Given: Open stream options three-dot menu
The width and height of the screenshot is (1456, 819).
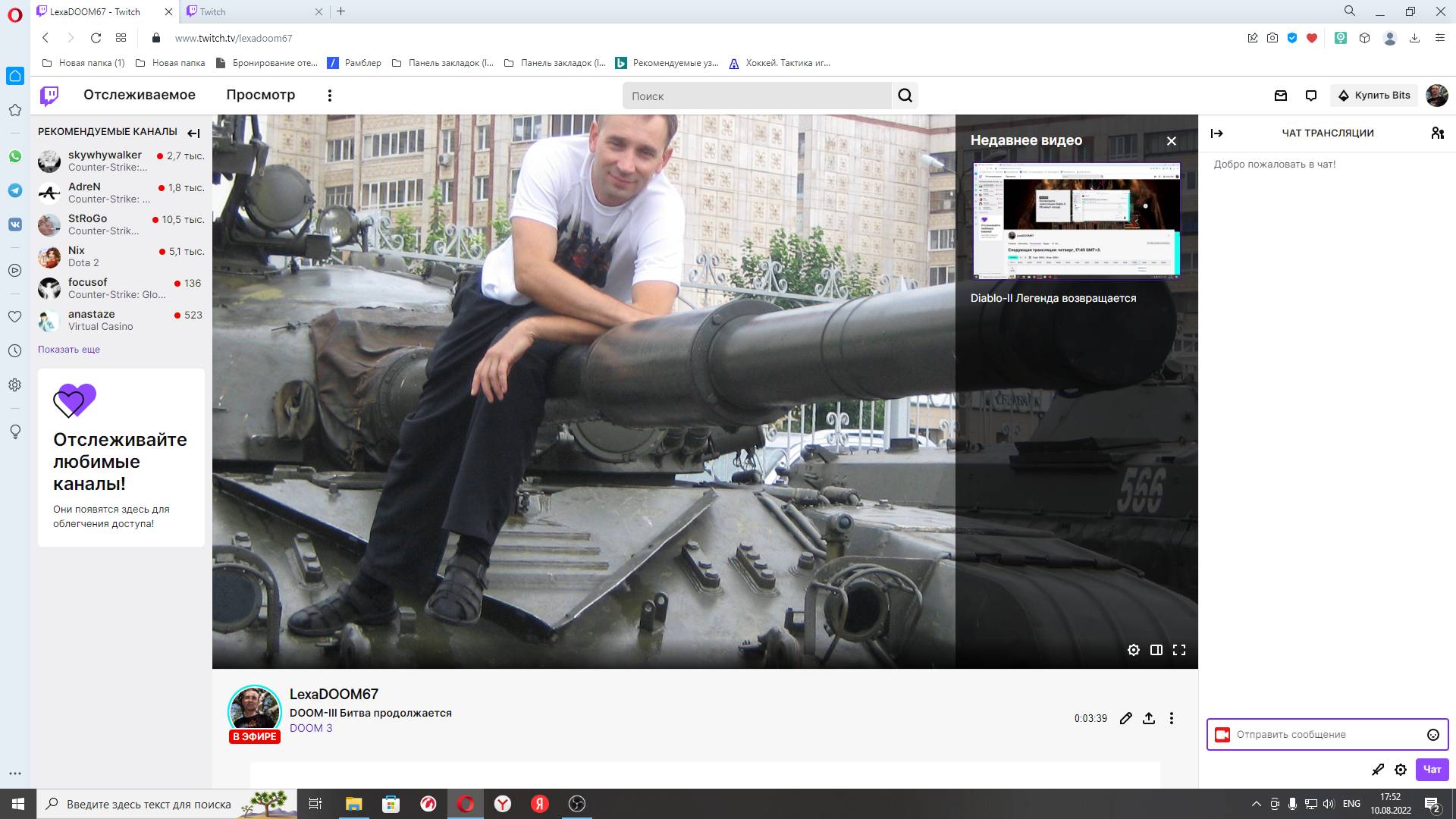Looking at the screenshot, I should point(1172,718).
